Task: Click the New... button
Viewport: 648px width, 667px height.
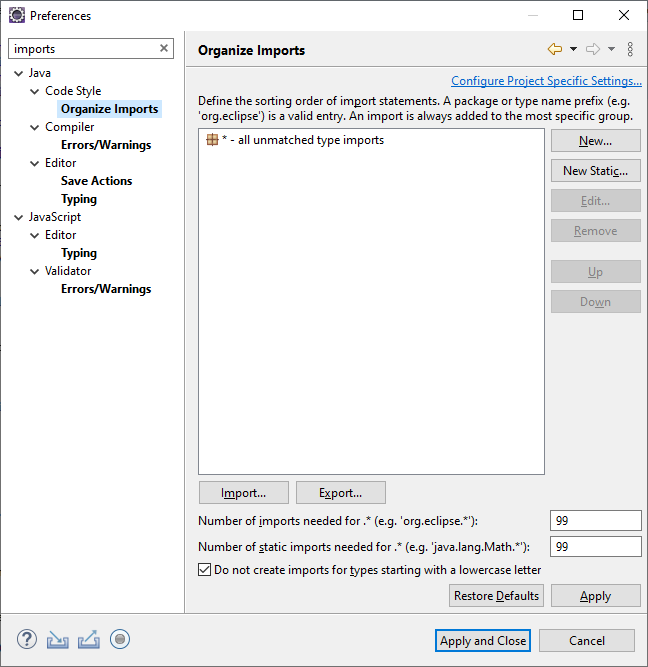Action: (x=596, y=141)
